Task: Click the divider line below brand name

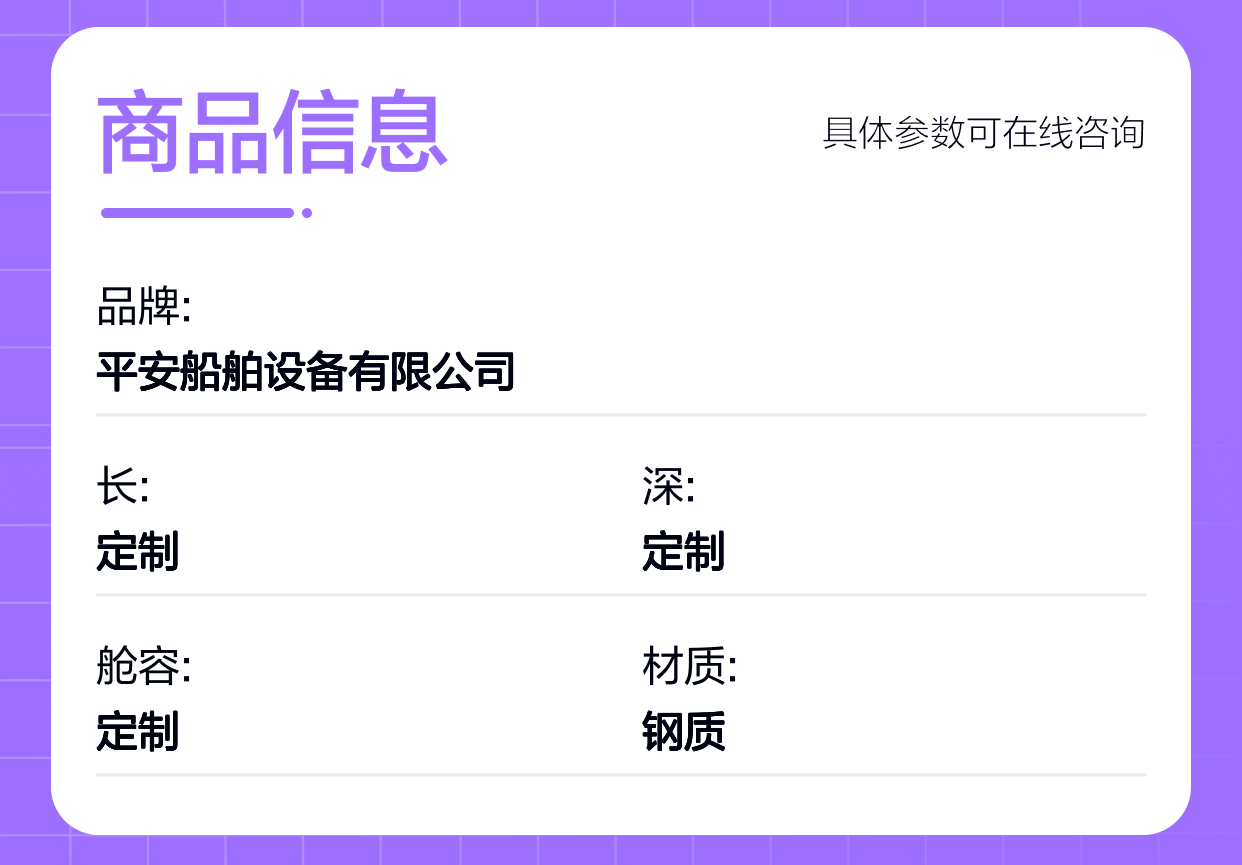Action: tap(620, 414)
